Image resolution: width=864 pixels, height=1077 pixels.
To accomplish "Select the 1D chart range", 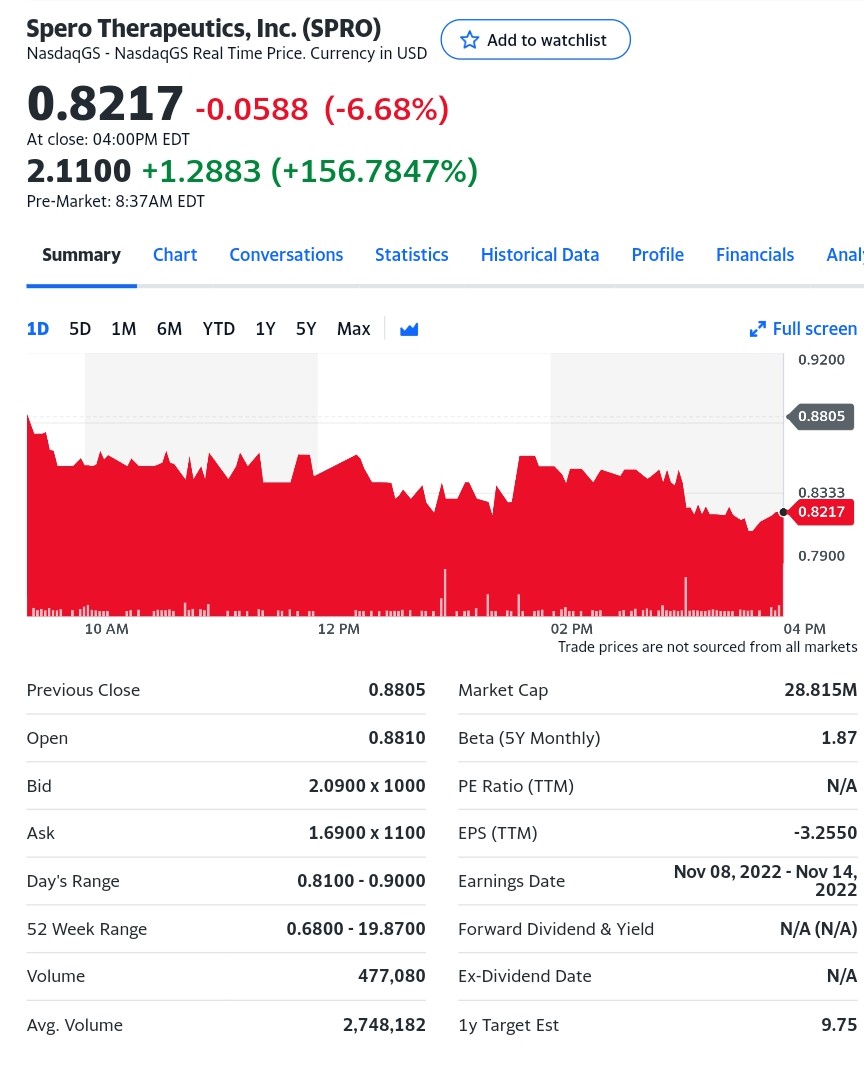I will coord(38,329).
